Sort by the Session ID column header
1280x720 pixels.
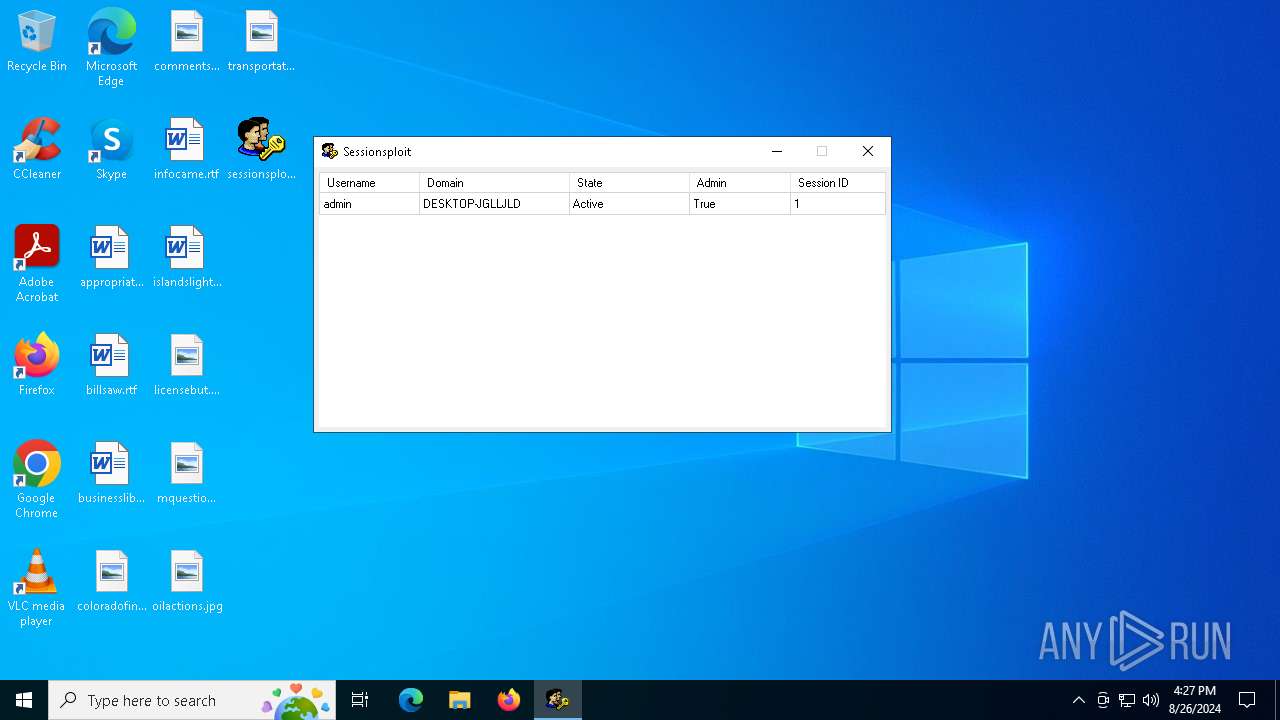point(837,183)
